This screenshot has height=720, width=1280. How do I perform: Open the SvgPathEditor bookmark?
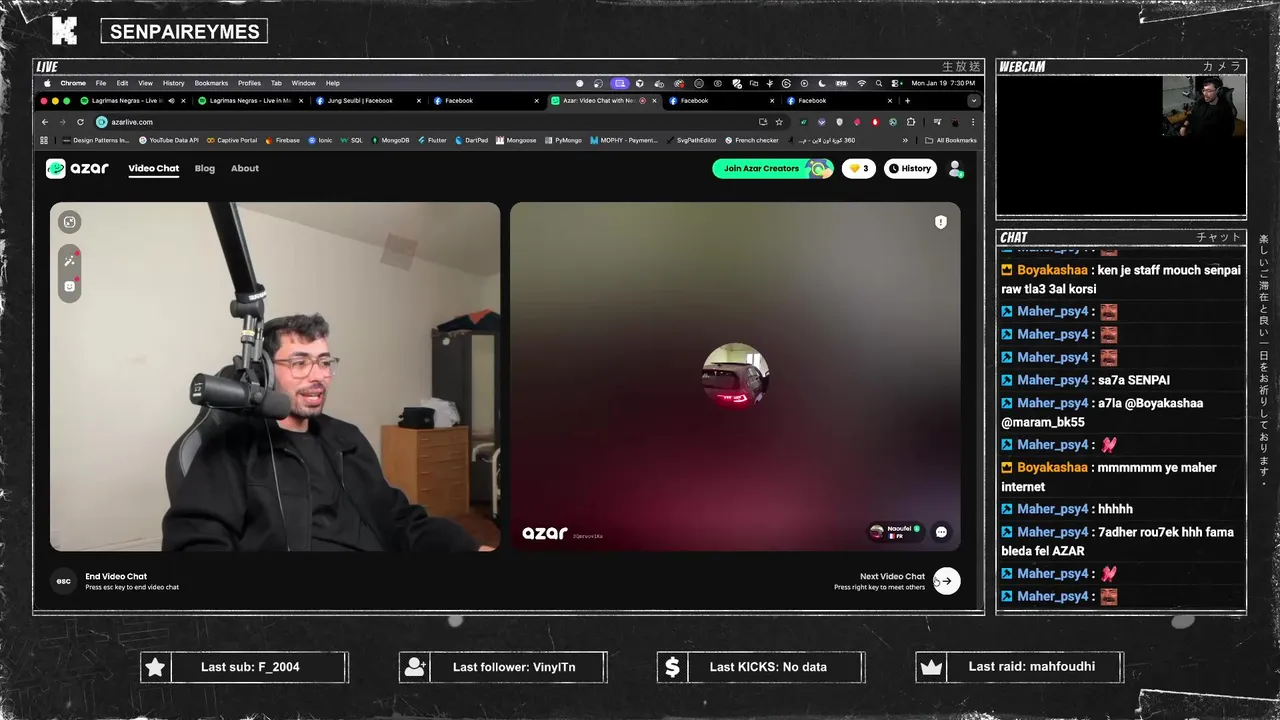[x=692, y=140]
